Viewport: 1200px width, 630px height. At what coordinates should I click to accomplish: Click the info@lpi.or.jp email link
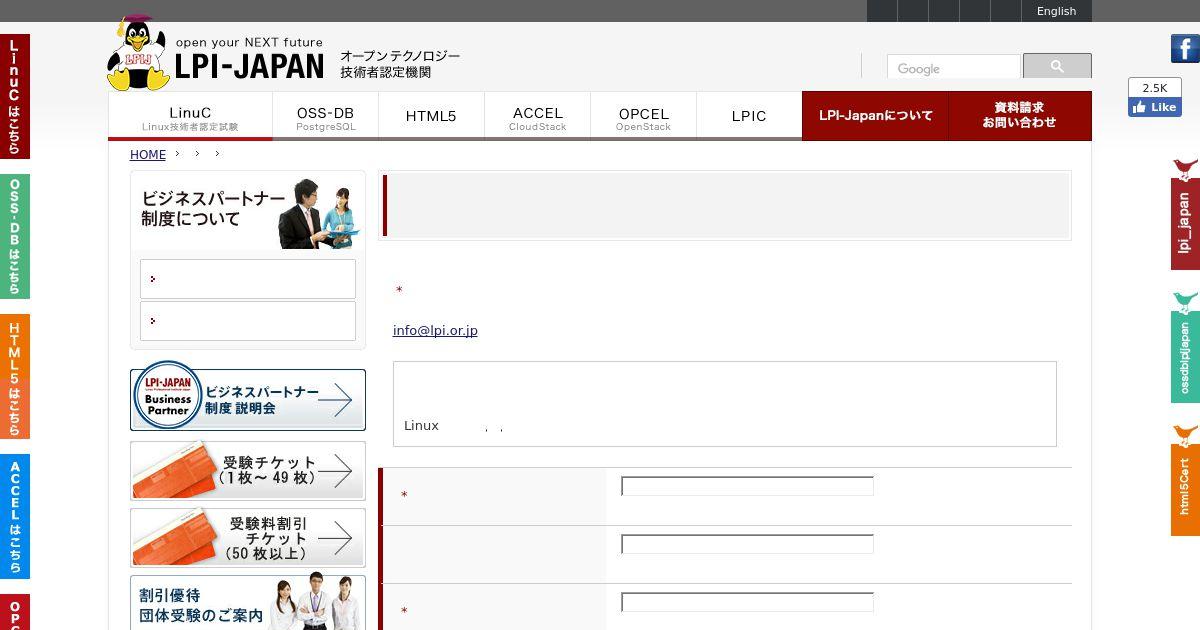(435, 331)
